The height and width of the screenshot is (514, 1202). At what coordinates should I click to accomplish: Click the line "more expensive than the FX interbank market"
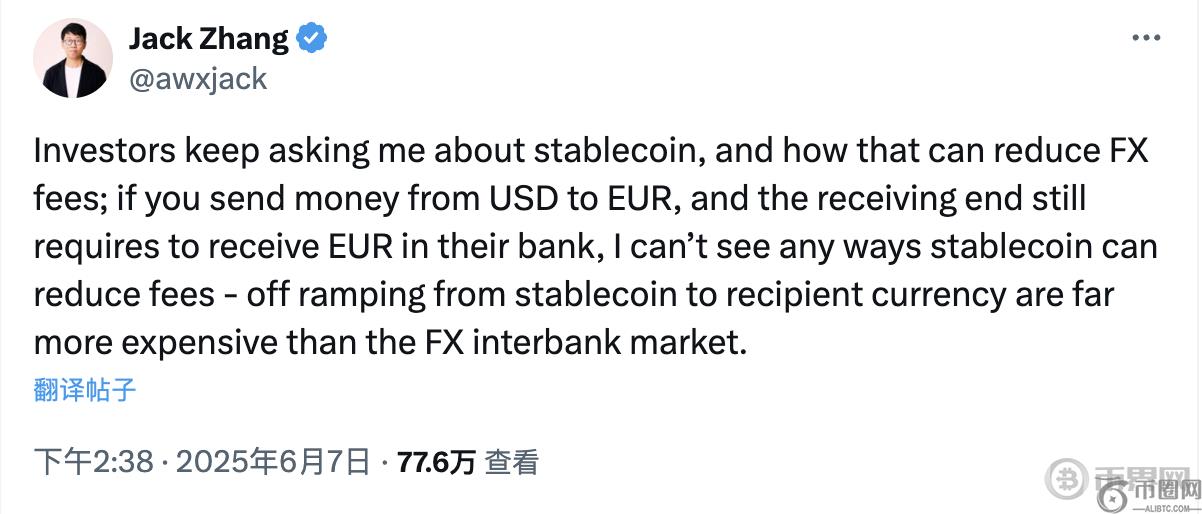pos(390,342)
